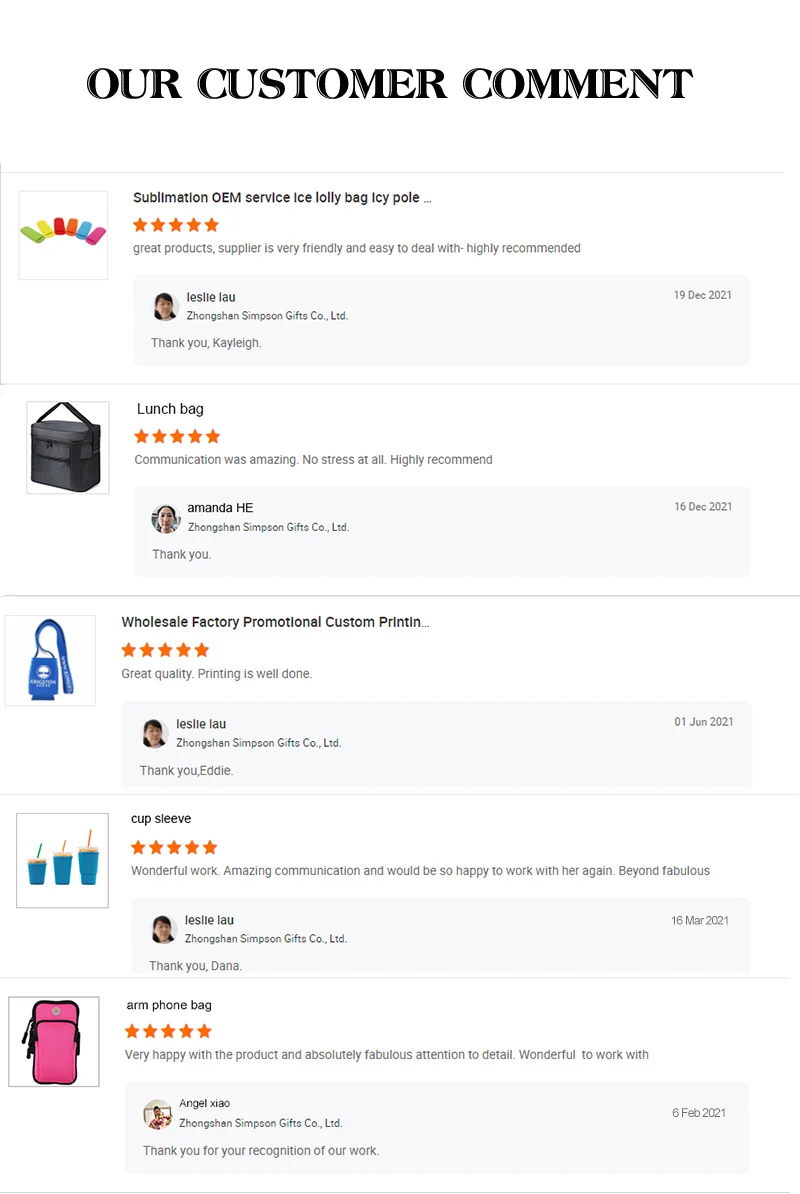Click the arm phone bag product title
Viewport: 800px width, 1194px height.
click(x=169, y=1005)
